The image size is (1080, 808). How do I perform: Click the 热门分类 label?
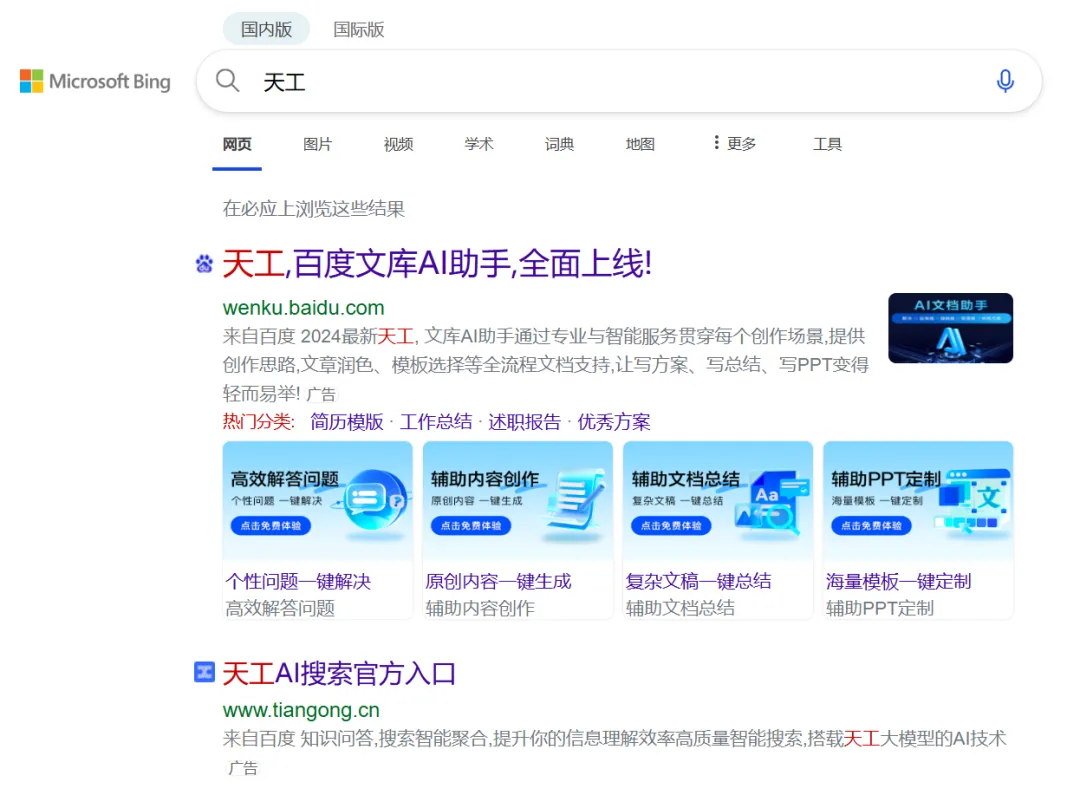coord(258,422)
